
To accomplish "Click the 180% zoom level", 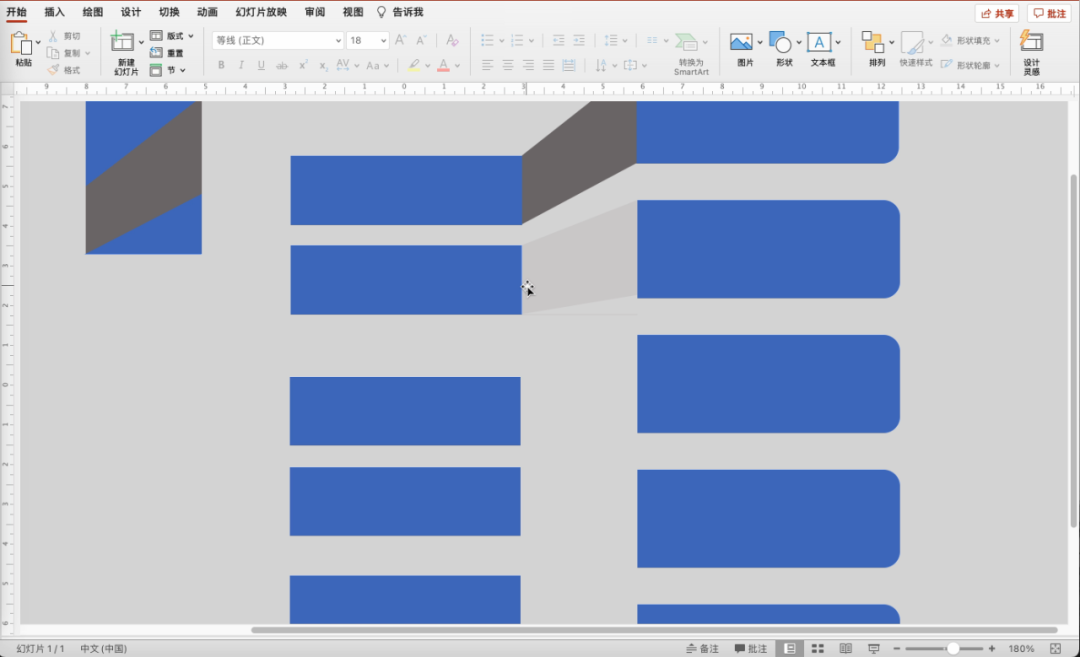I will click(x=1021, y=648).
